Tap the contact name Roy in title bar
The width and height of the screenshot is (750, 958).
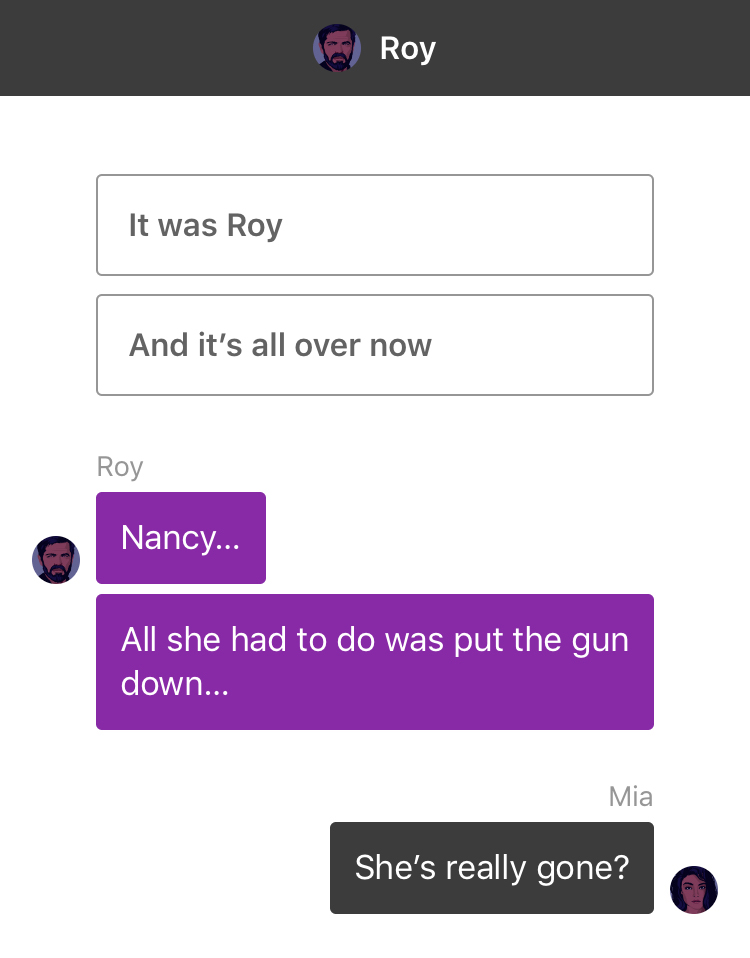point(407,49)
